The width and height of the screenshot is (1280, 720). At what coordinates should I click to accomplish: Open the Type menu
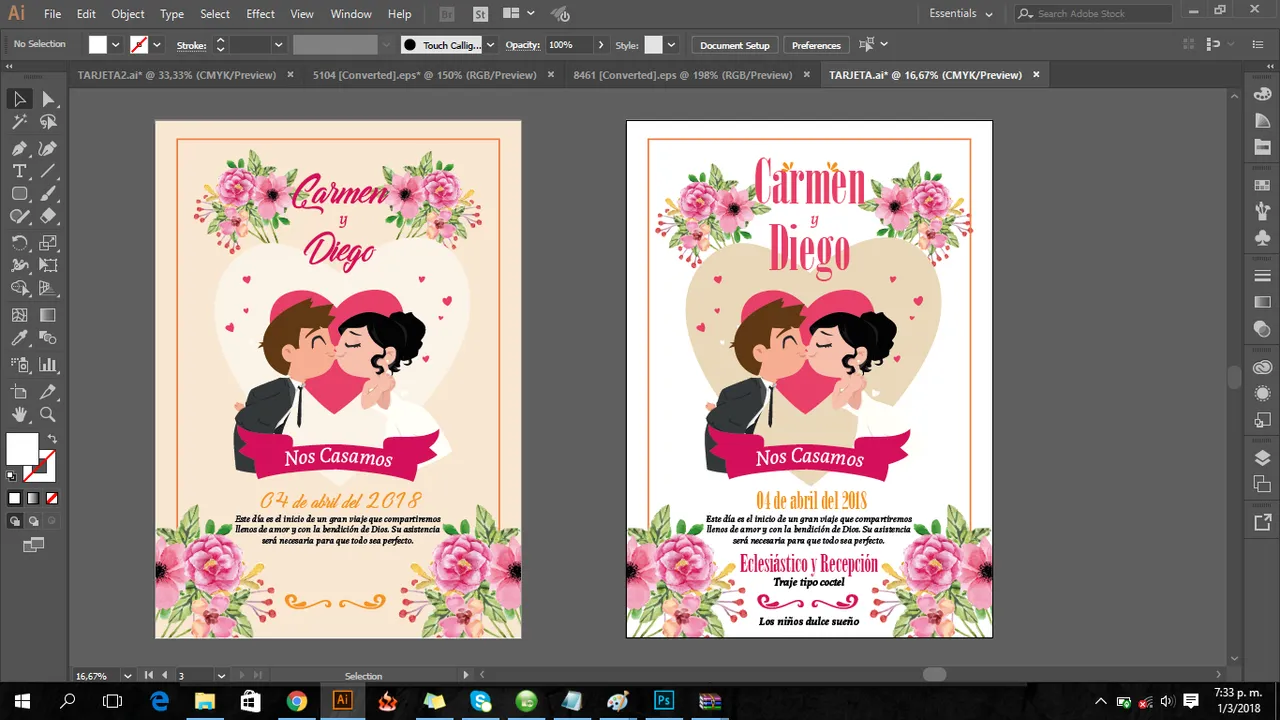pyautogui.click(x=172, y=14)
